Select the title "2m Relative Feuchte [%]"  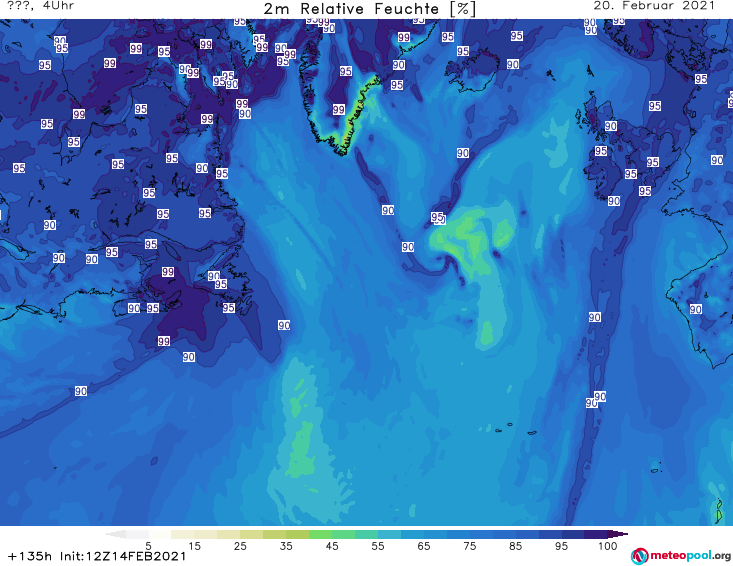coord(370,9)
